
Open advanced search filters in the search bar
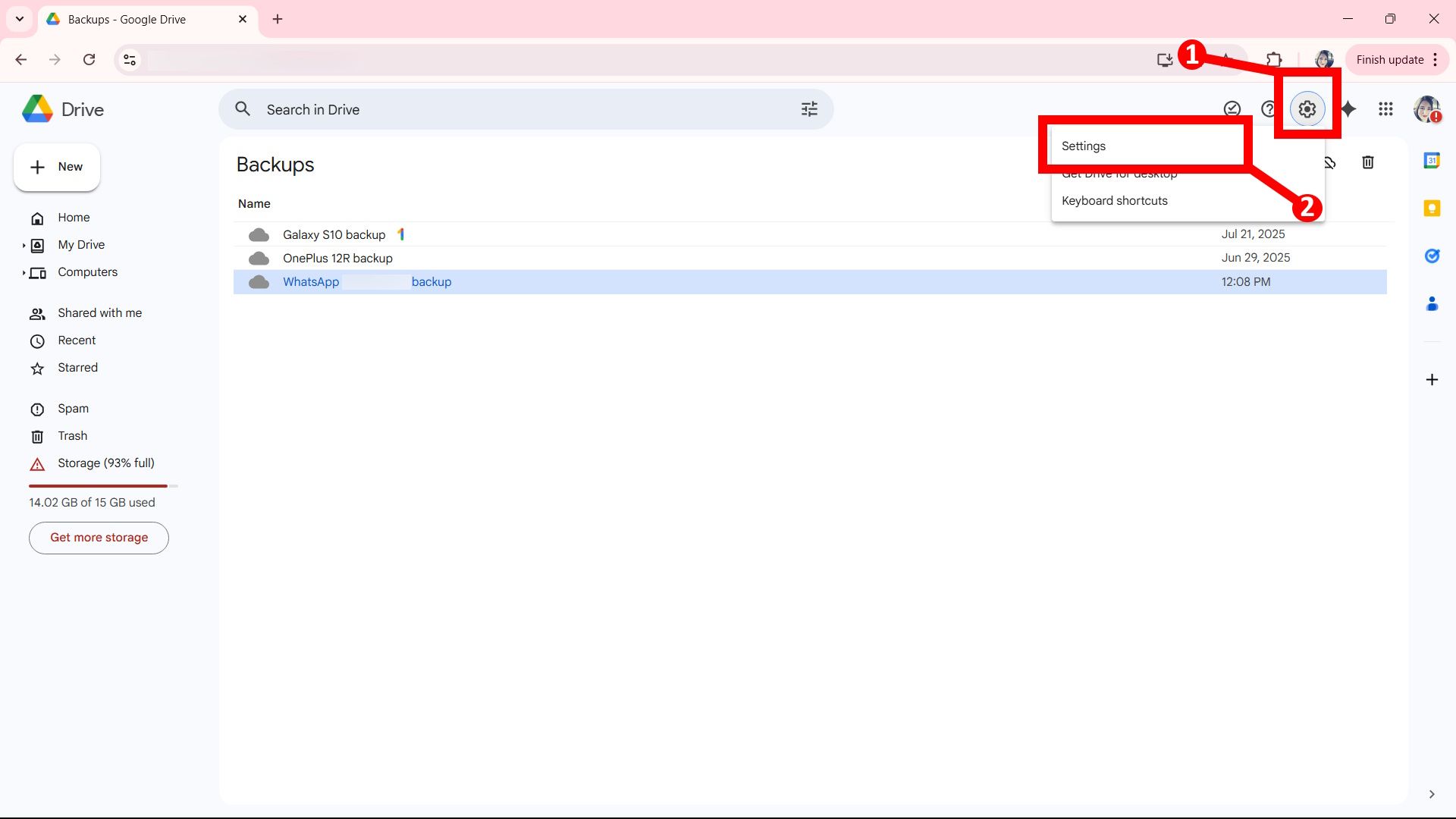coord(808,109)
